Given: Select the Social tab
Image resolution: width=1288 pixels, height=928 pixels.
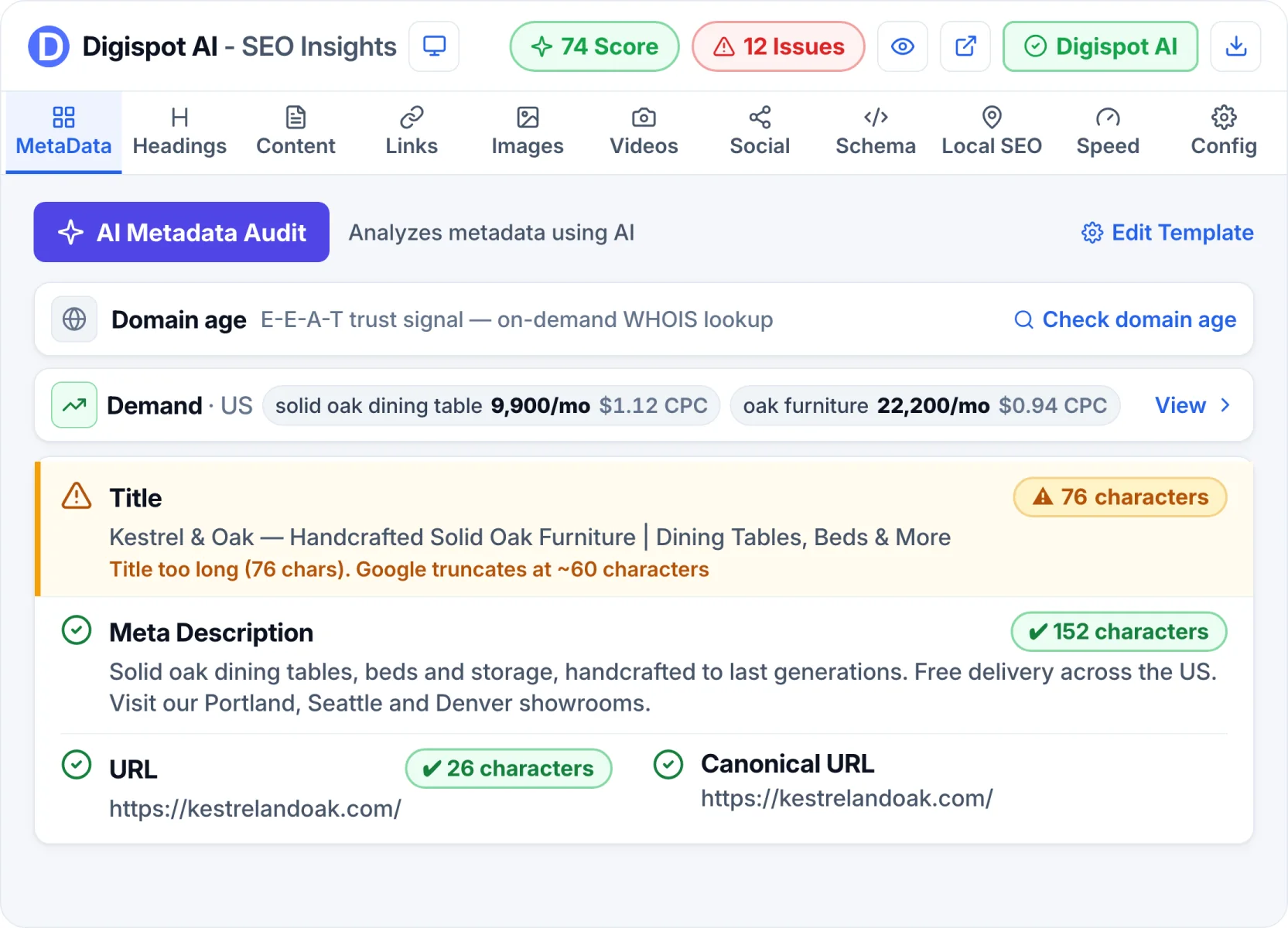Looking at the screenshot, I should (x=760, y=132).
